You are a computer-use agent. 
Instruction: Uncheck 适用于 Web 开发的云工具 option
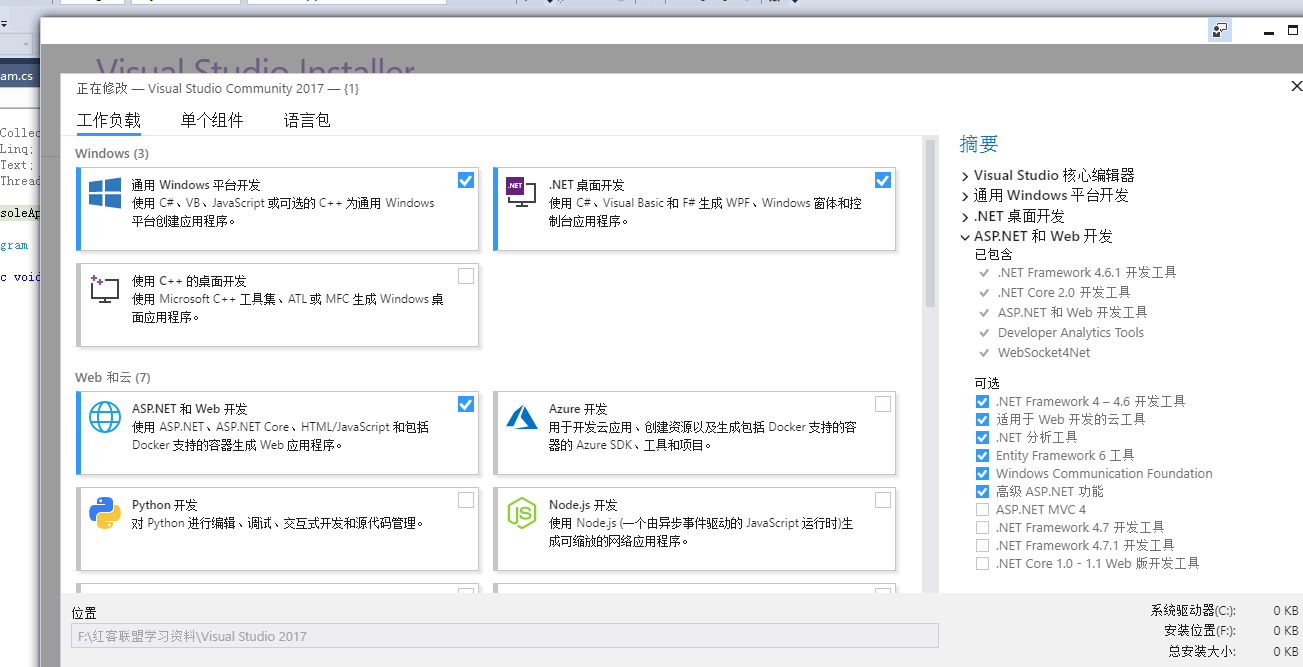pos(982,419)
